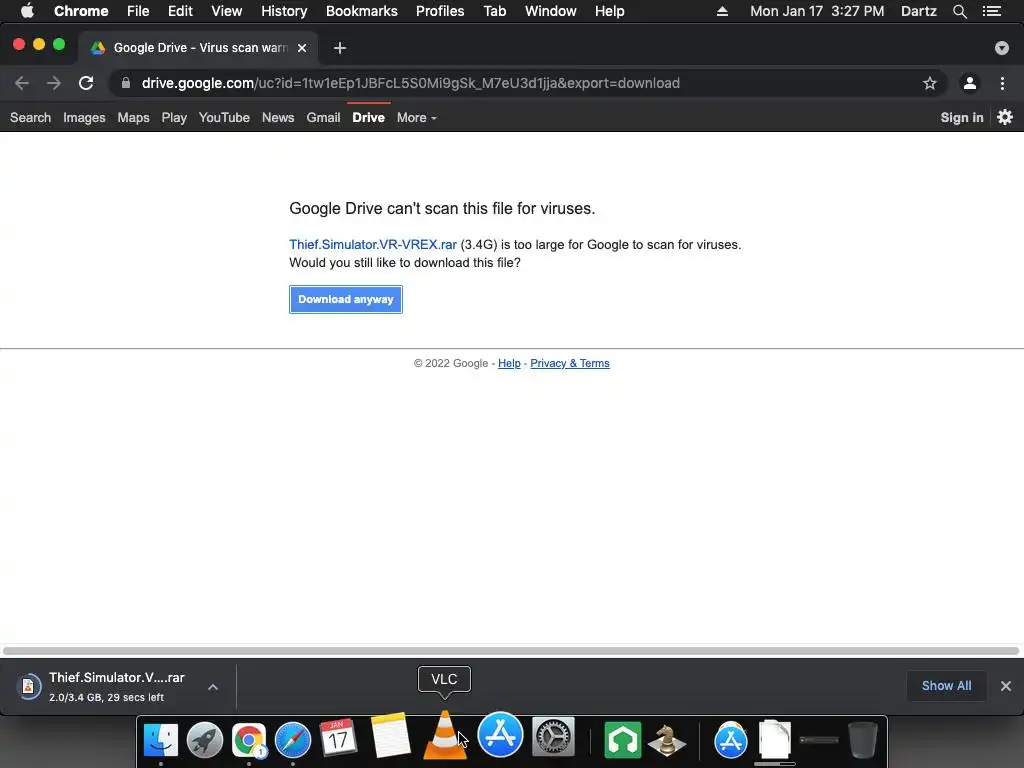Image resolution: width=1024 pixels, height=768 pixels.
Task: Open the History menu
Action: click(283, 11)
